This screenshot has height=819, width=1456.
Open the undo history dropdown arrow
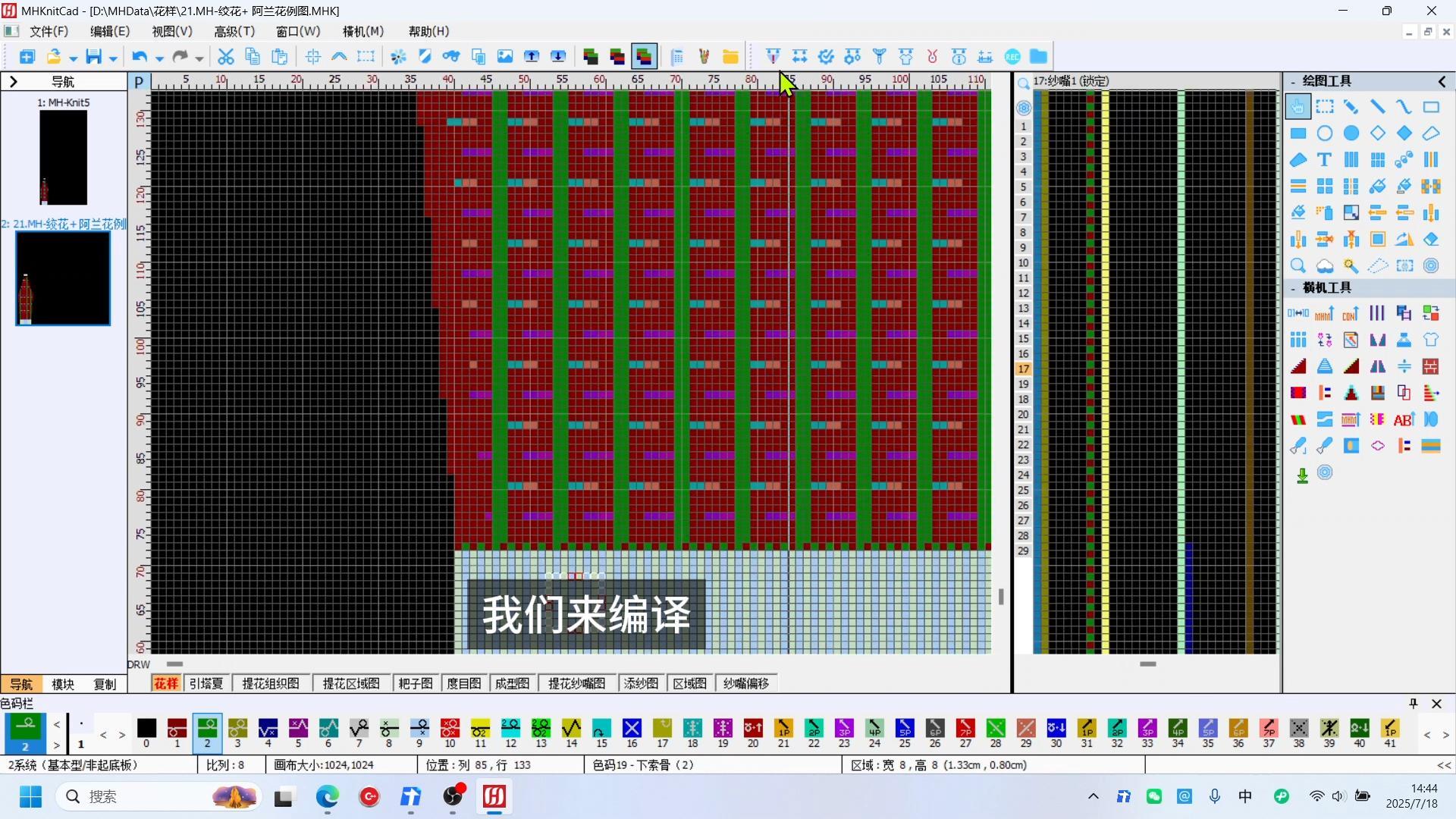click(x=159, y=58)
